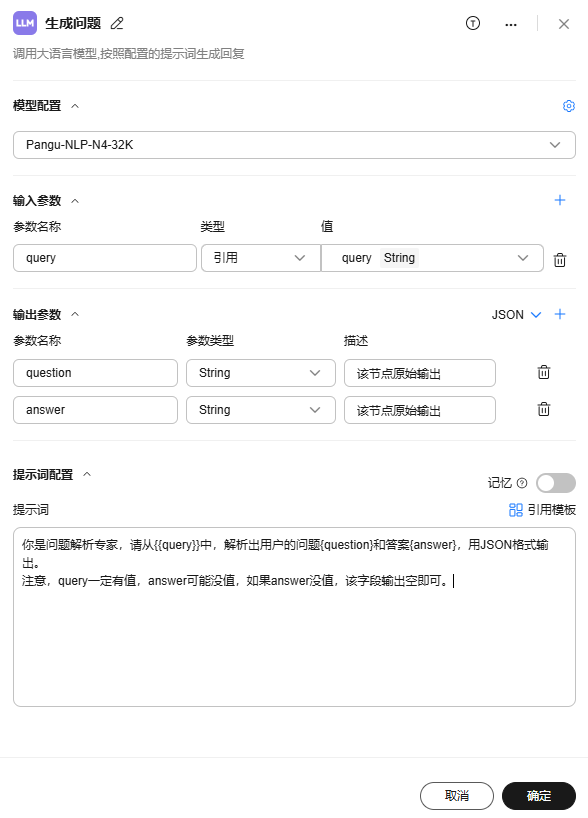Delete the answer output parameter

[x=544, y=409]
